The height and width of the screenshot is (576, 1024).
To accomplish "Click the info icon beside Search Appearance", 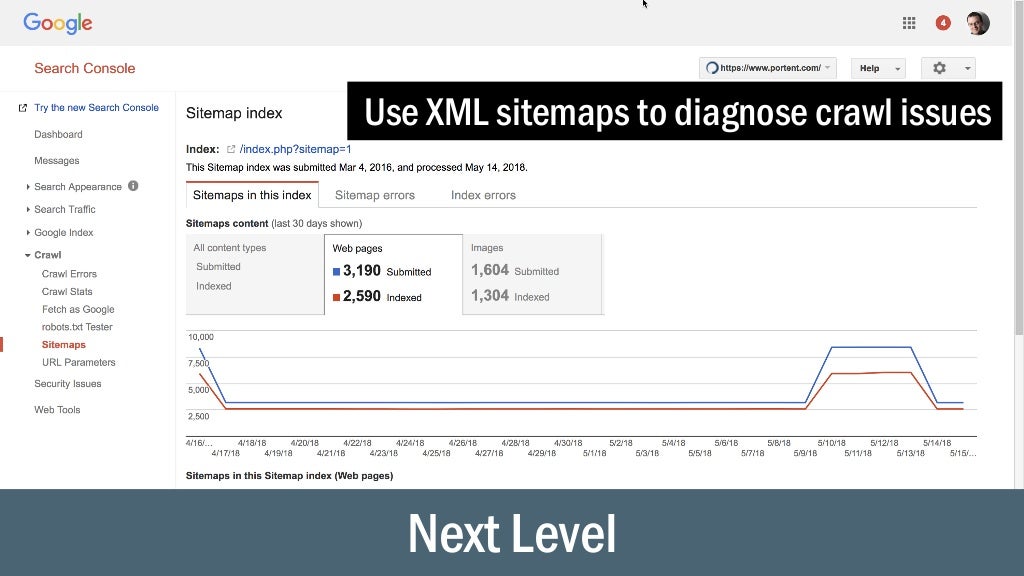I will tap(133, 186).
